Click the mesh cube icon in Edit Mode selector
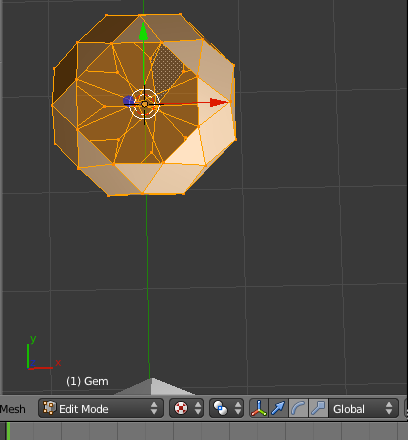Viewport: 408px width, 440px height. pos(49,408)
